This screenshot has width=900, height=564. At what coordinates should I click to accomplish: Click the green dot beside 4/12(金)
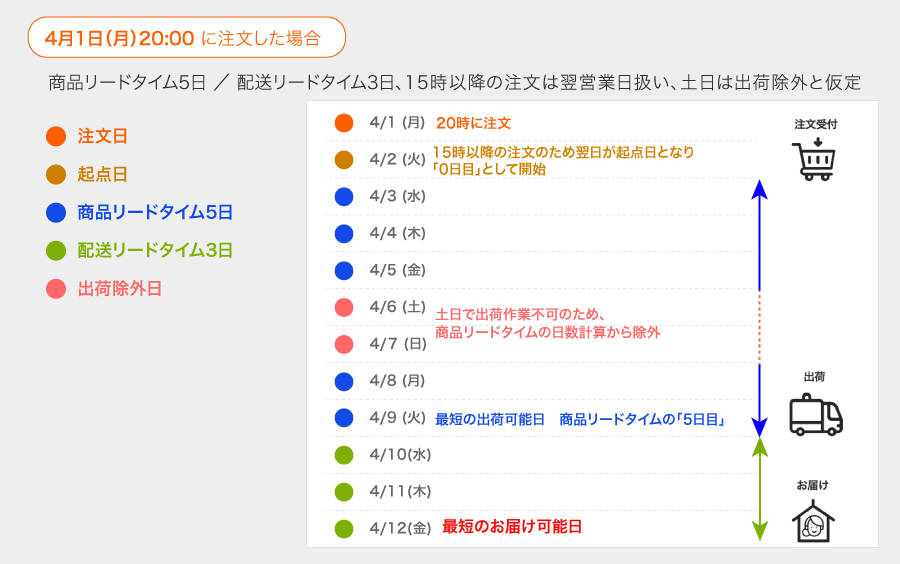(344, 528)
